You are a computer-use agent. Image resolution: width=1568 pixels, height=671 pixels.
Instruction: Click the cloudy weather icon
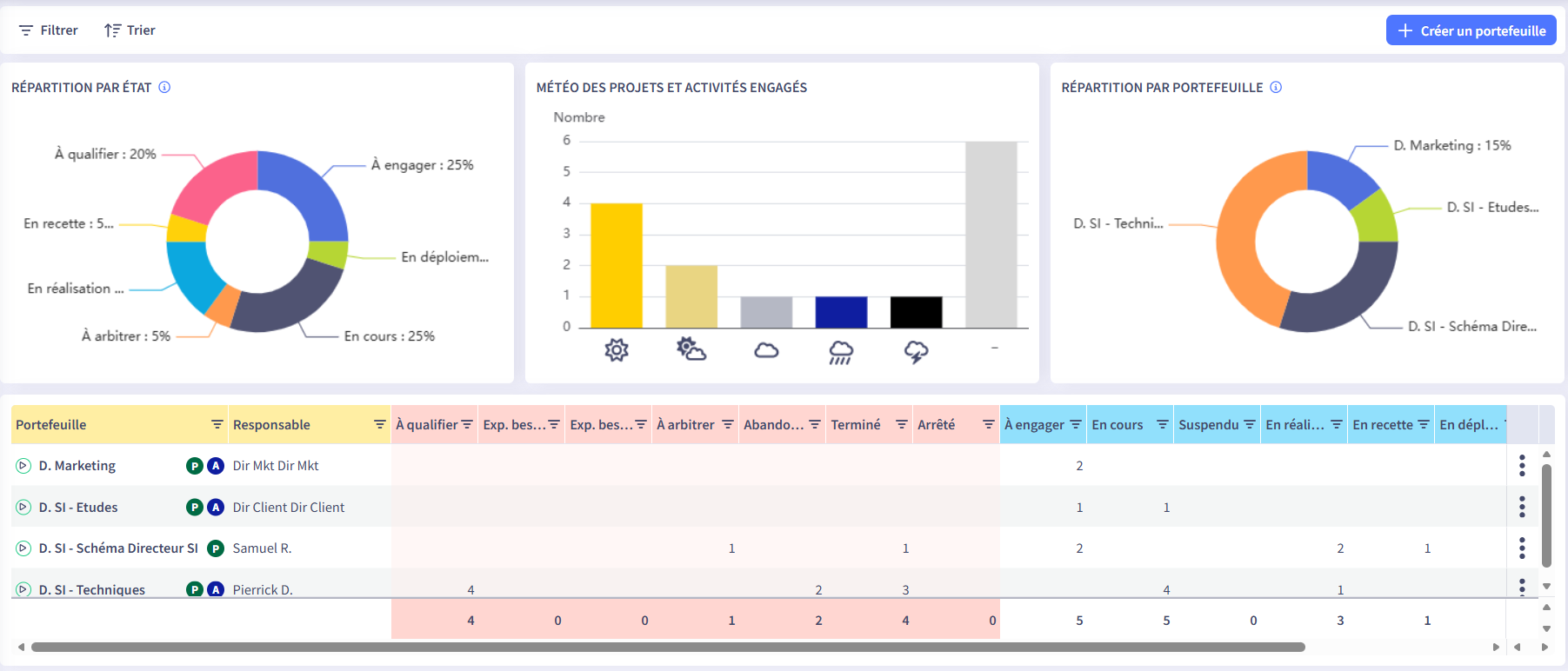coord(766,350)
